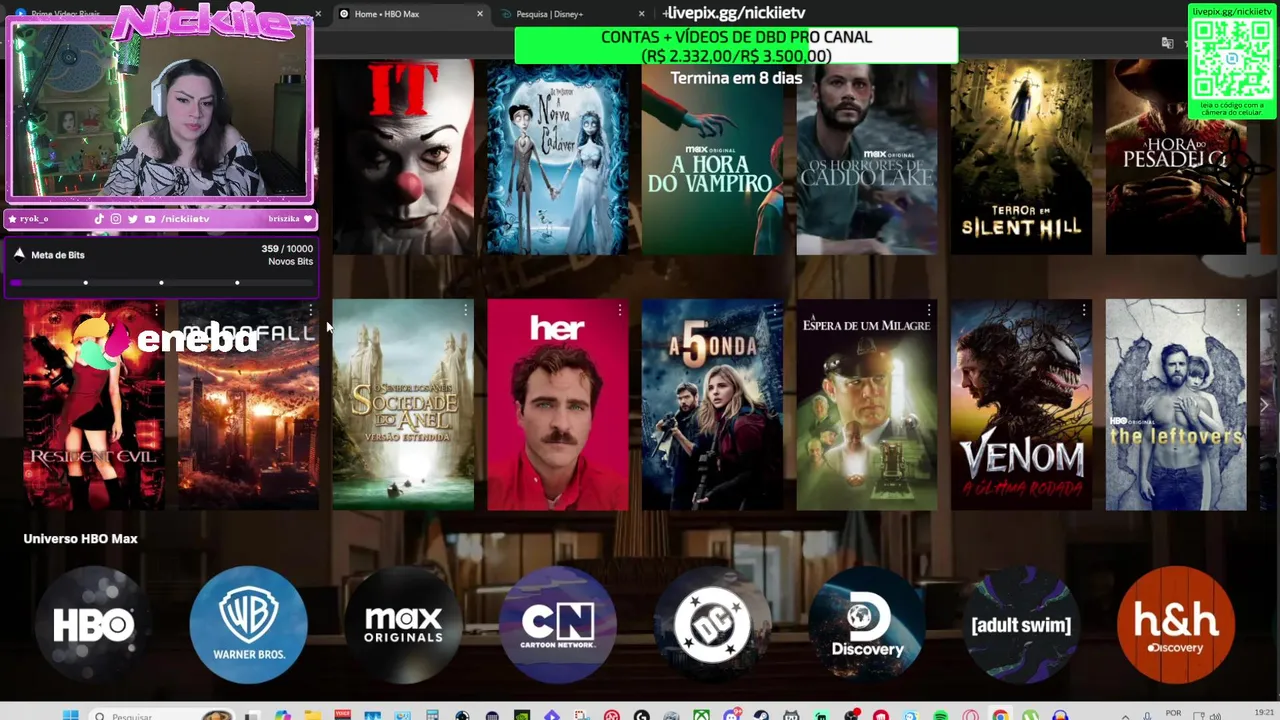Open options menu on Resident Evil poster
This screenshot has width=1280, height=720.
pos(156,311)
